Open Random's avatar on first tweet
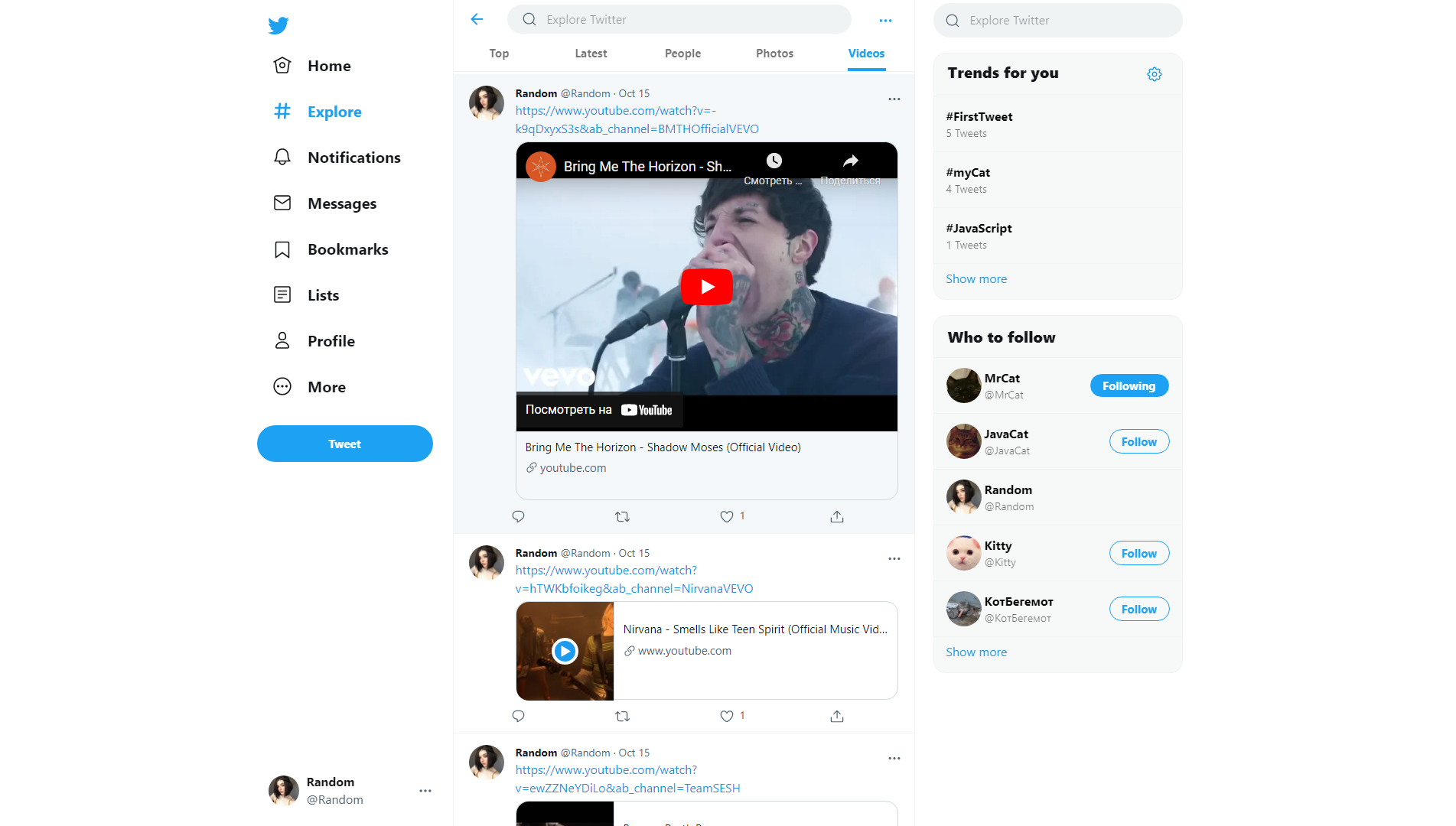Image resolution: width=1456 pixels, height=826 pixels. 487,103
